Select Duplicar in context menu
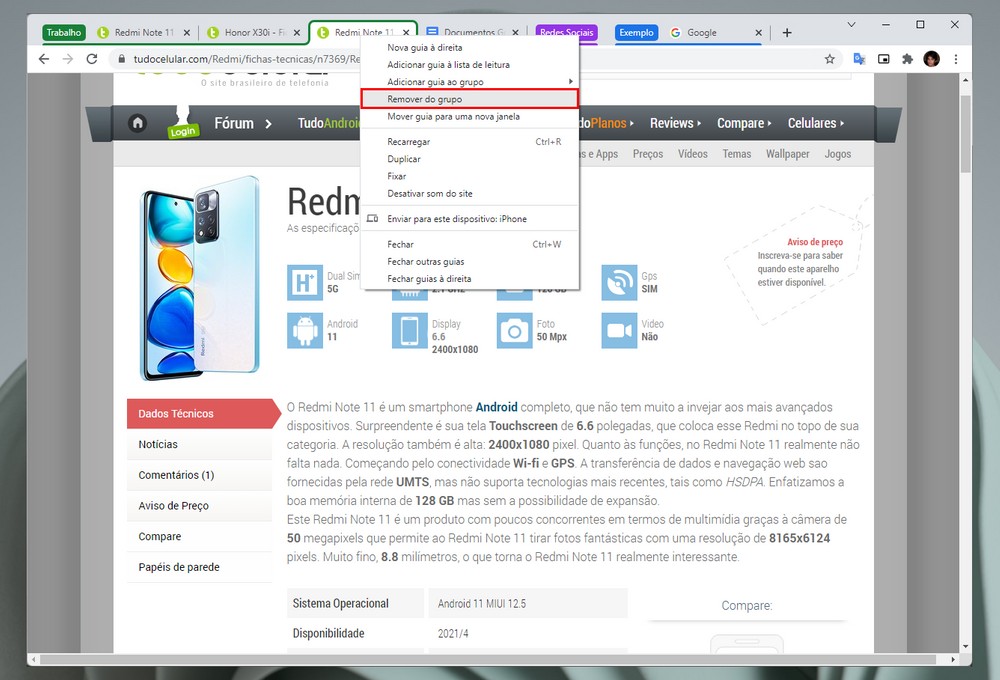The image size is (1000, 680). pyautogui.click(x=469, y=159)
